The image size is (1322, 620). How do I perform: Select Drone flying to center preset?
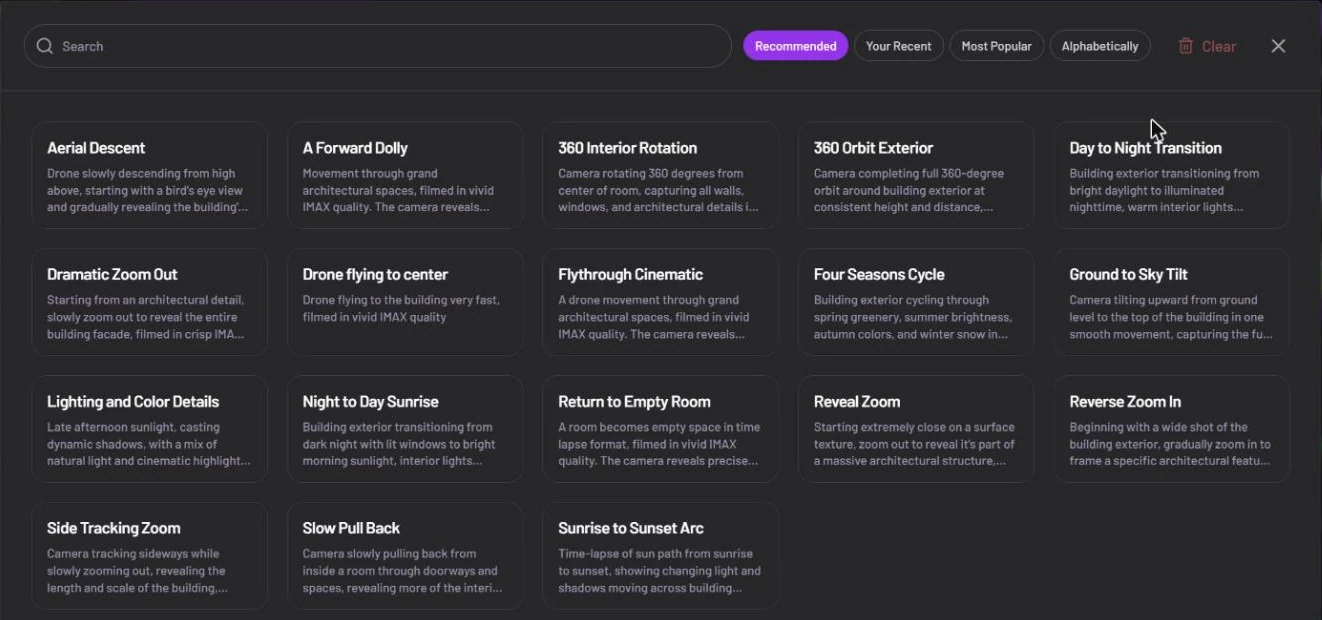pyautogui.click(x=405, y=302)
